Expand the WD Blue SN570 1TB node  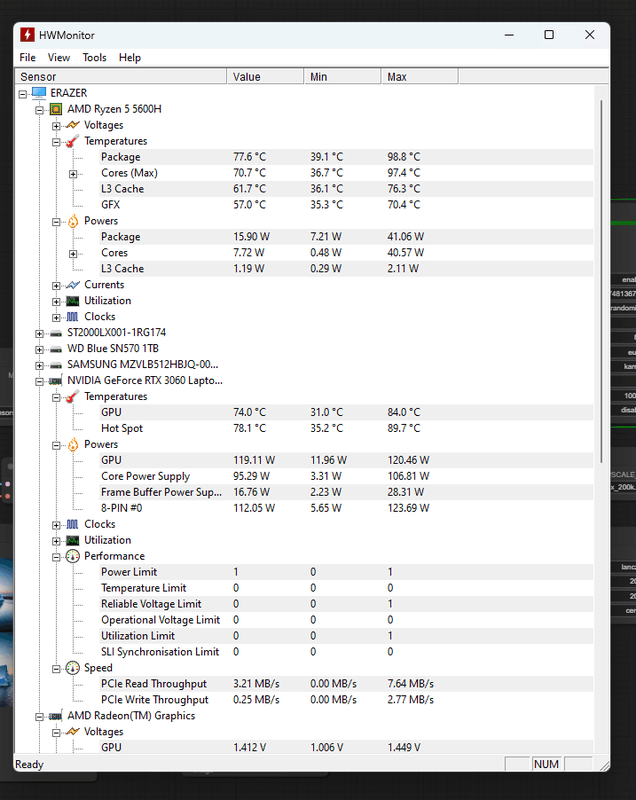[39, 349]
